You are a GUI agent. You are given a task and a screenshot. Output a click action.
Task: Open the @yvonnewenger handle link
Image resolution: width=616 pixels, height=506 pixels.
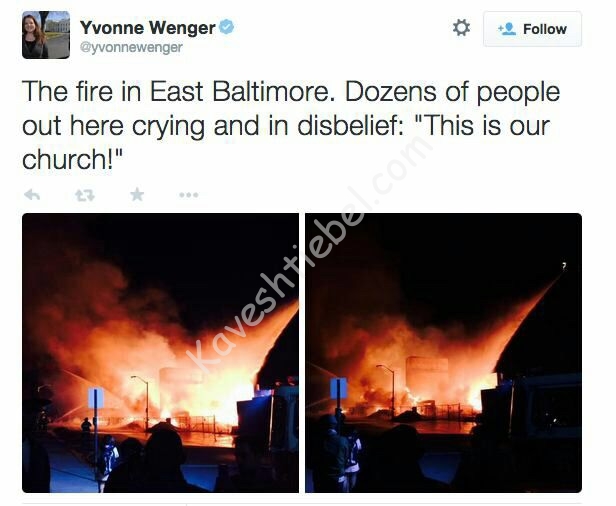131,48
